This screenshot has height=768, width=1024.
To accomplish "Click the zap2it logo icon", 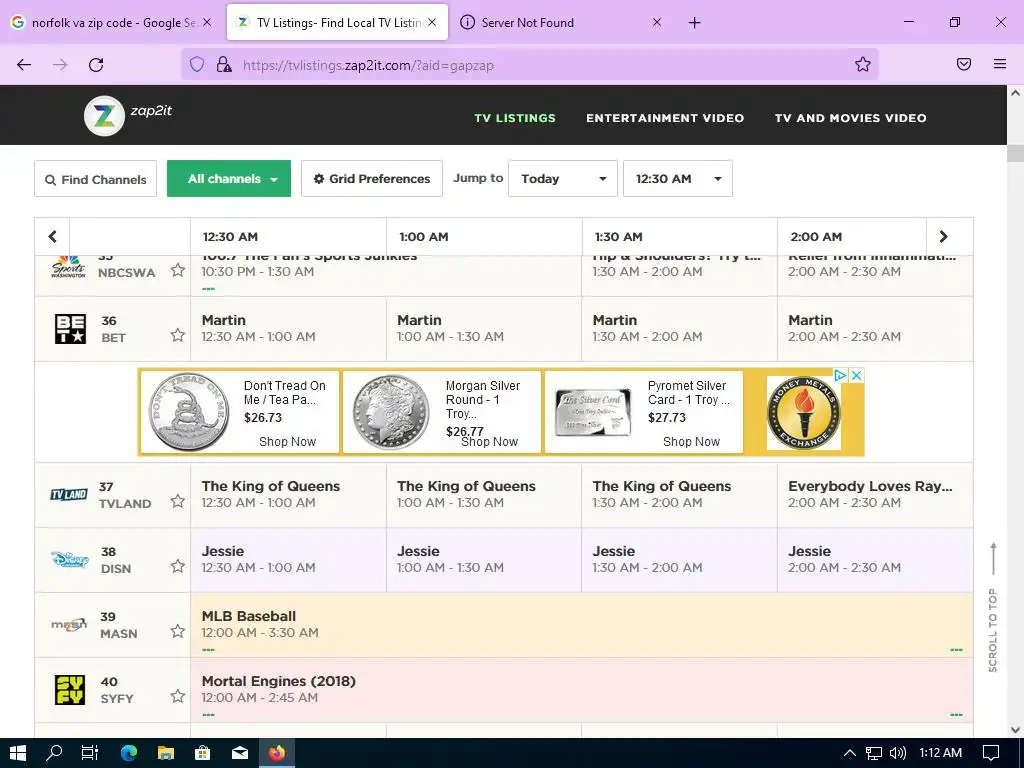I will (x=104, y=116).
